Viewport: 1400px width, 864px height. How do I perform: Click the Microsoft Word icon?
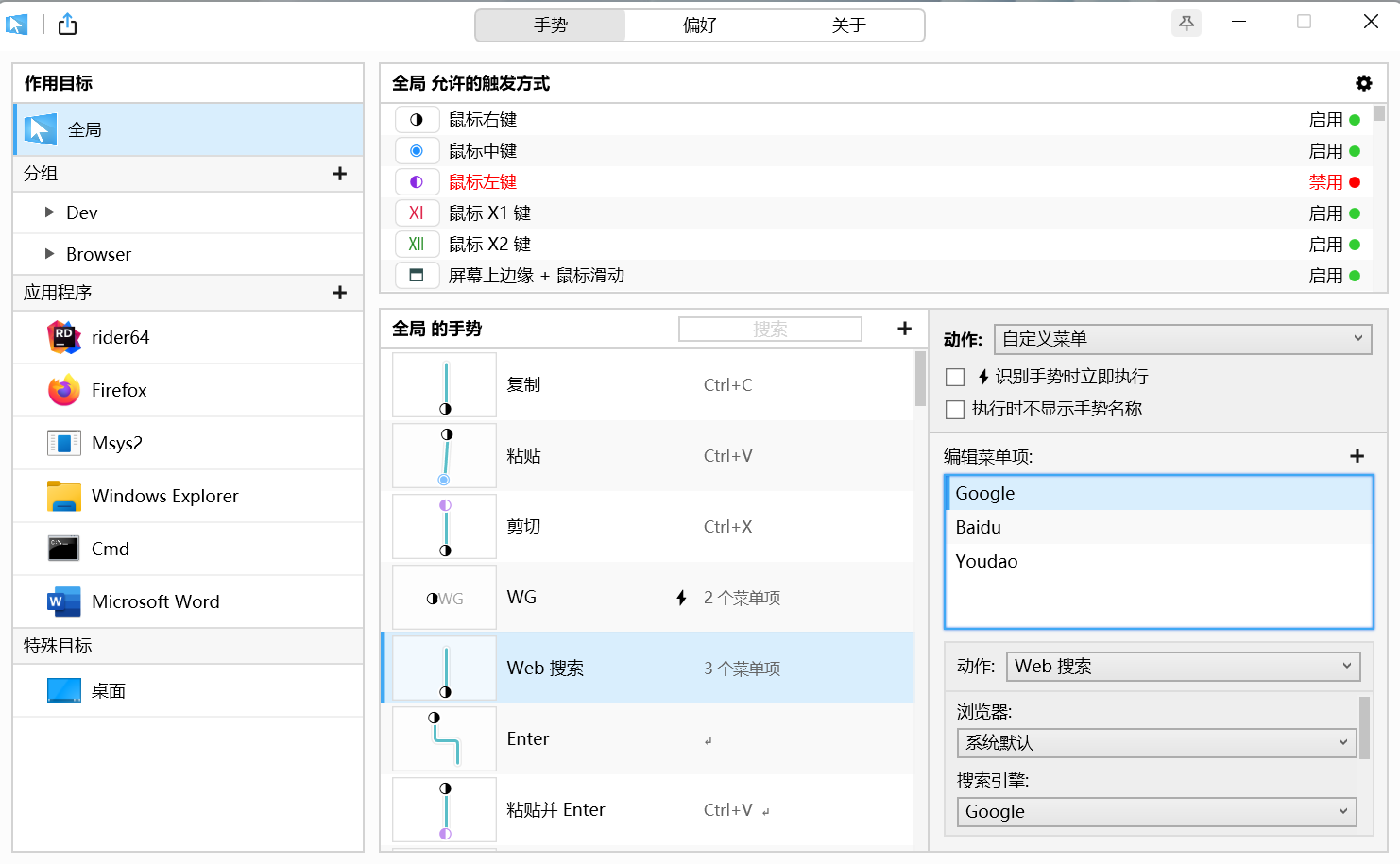(x=64, y=601)
